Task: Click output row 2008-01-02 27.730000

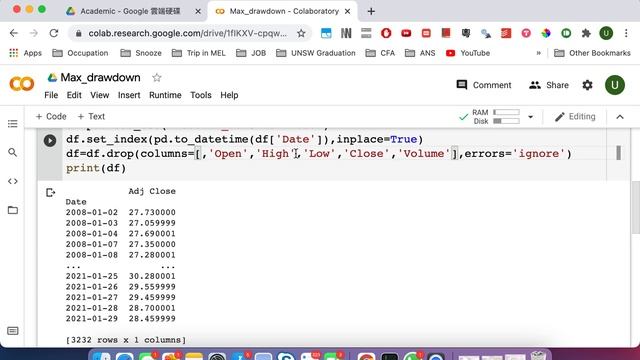Action: point(121,212)
